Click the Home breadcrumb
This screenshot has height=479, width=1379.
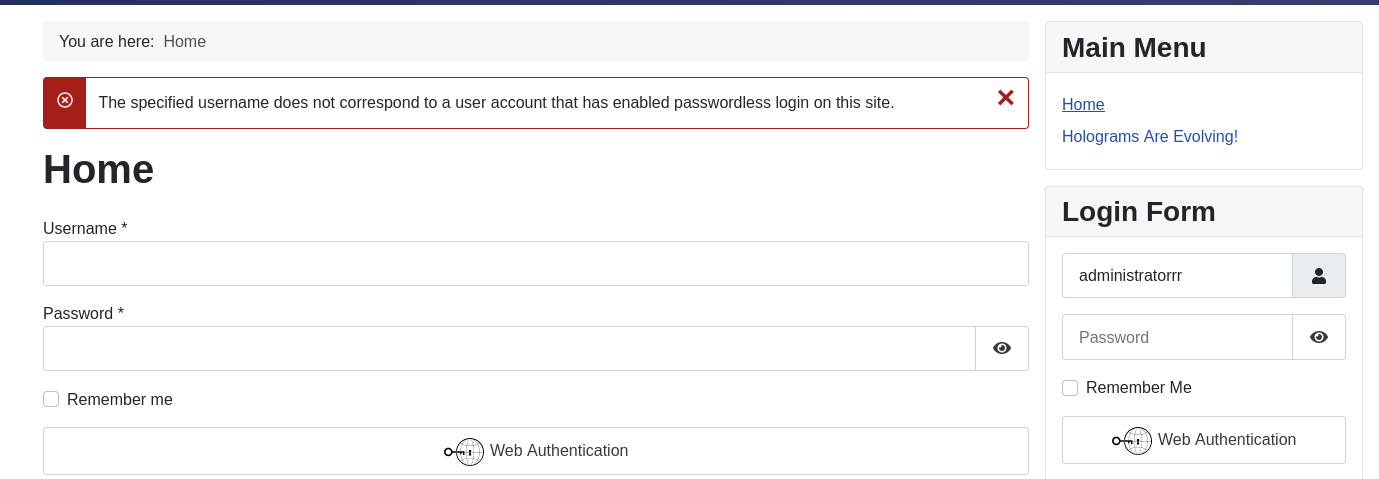[x=185, y=41]
